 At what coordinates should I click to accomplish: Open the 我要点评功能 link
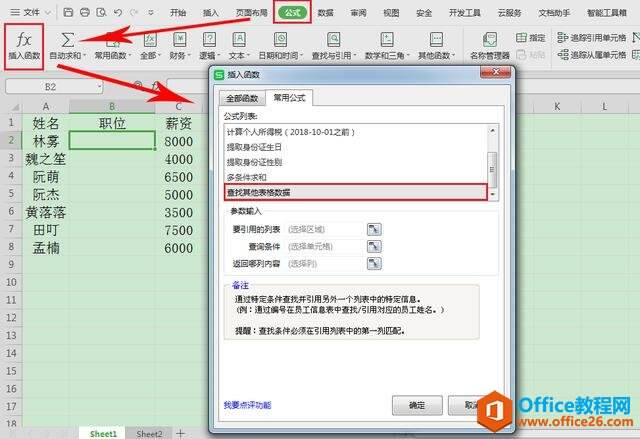point(247,405)
